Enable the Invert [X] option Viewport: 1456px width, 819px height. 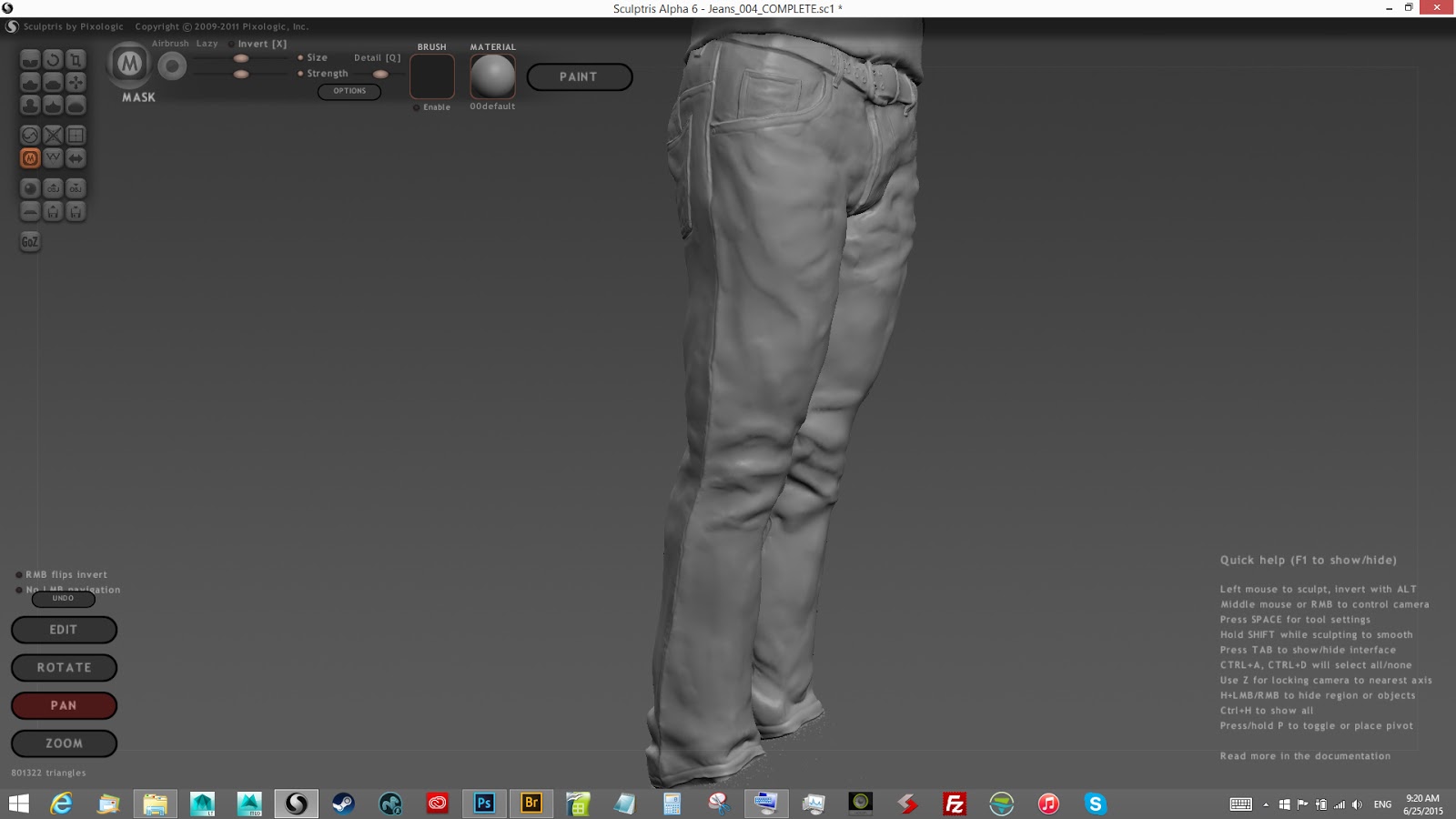coord(232,44)
